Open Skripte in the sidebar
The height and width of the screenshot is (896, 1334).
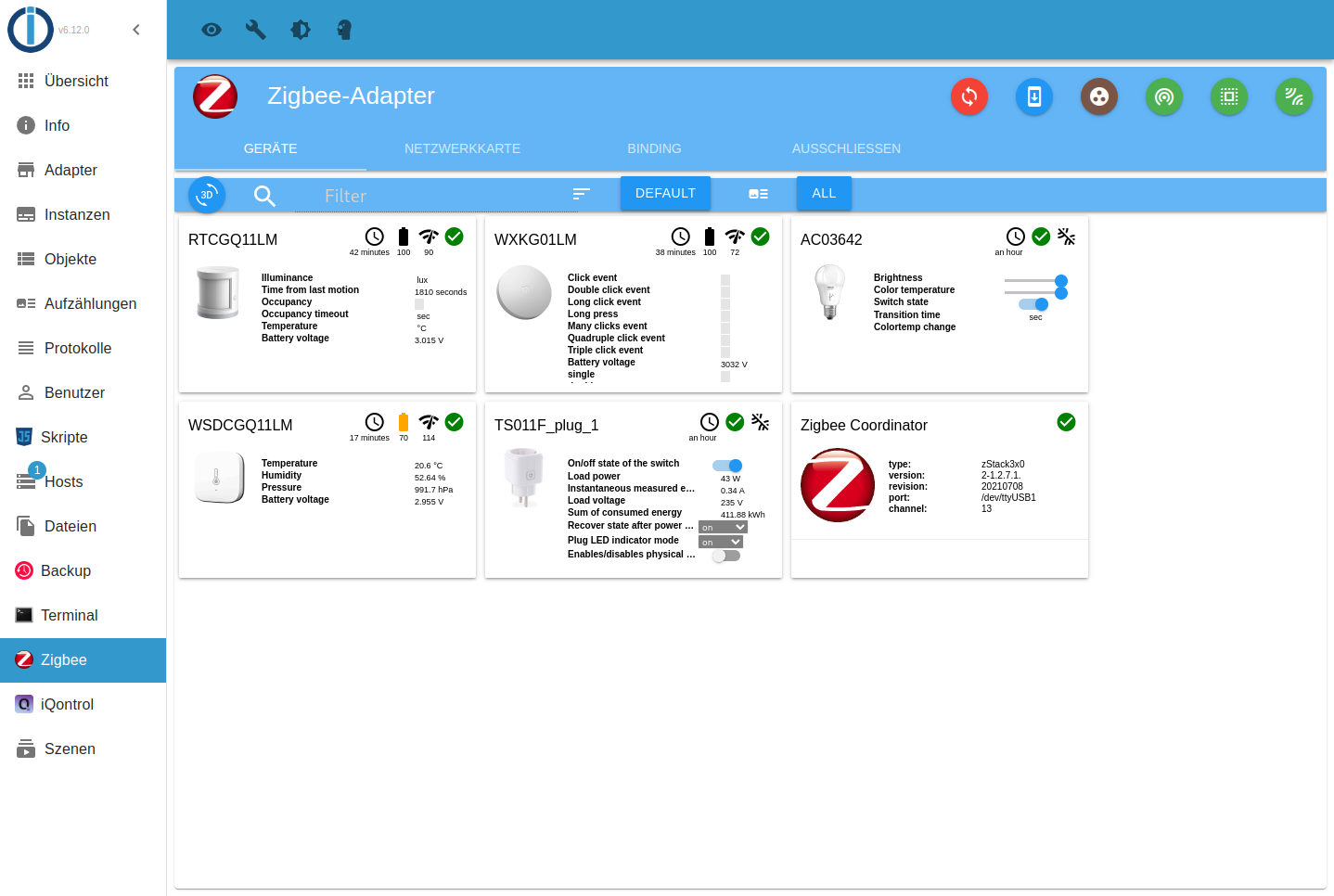[x=83, y=438]
